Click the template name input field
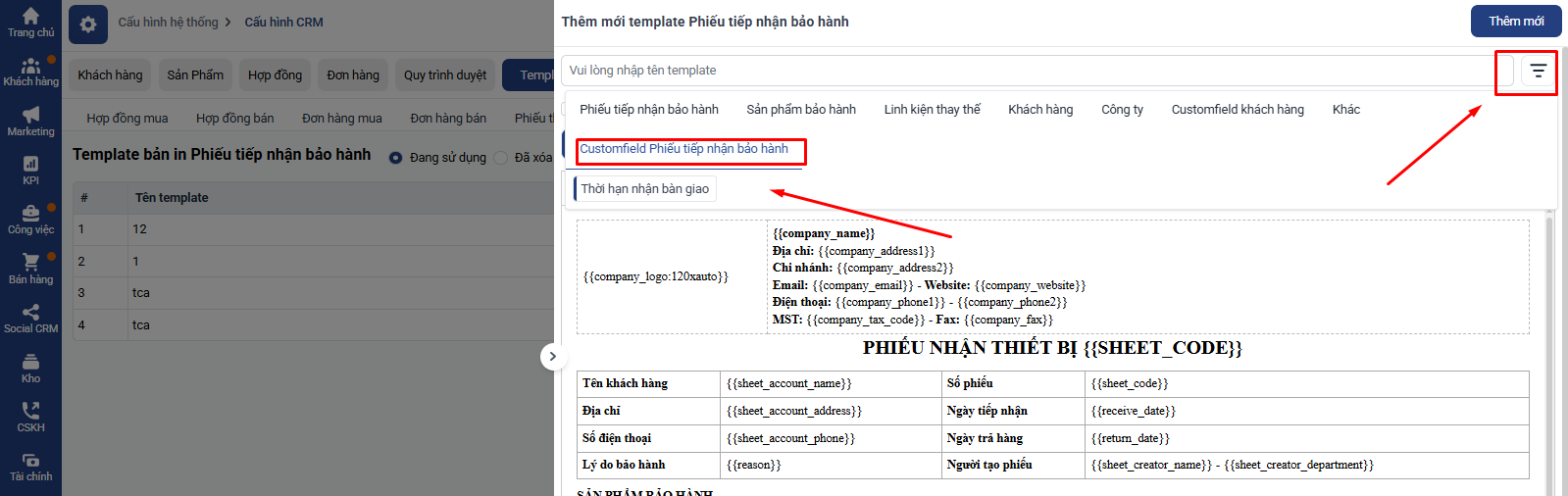 point(1030,71)
